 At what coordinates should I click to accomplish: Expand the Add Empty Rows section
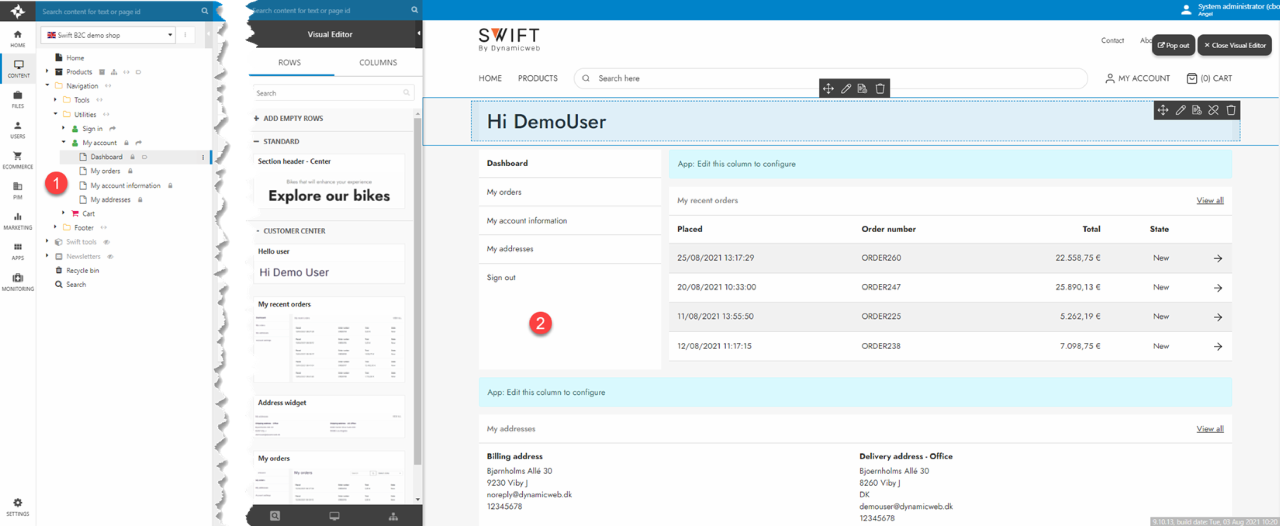tap(256, 118)
